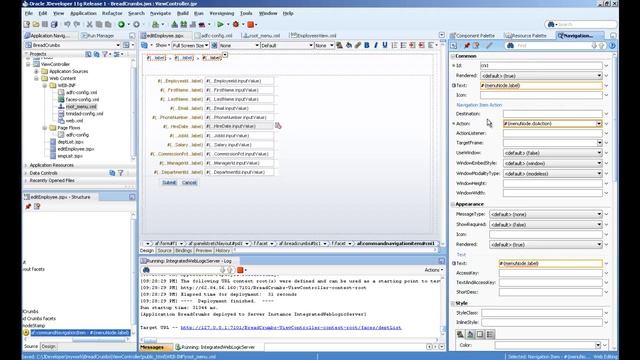Collapse the Common section in Property Inspector

[x=453, y=56]
